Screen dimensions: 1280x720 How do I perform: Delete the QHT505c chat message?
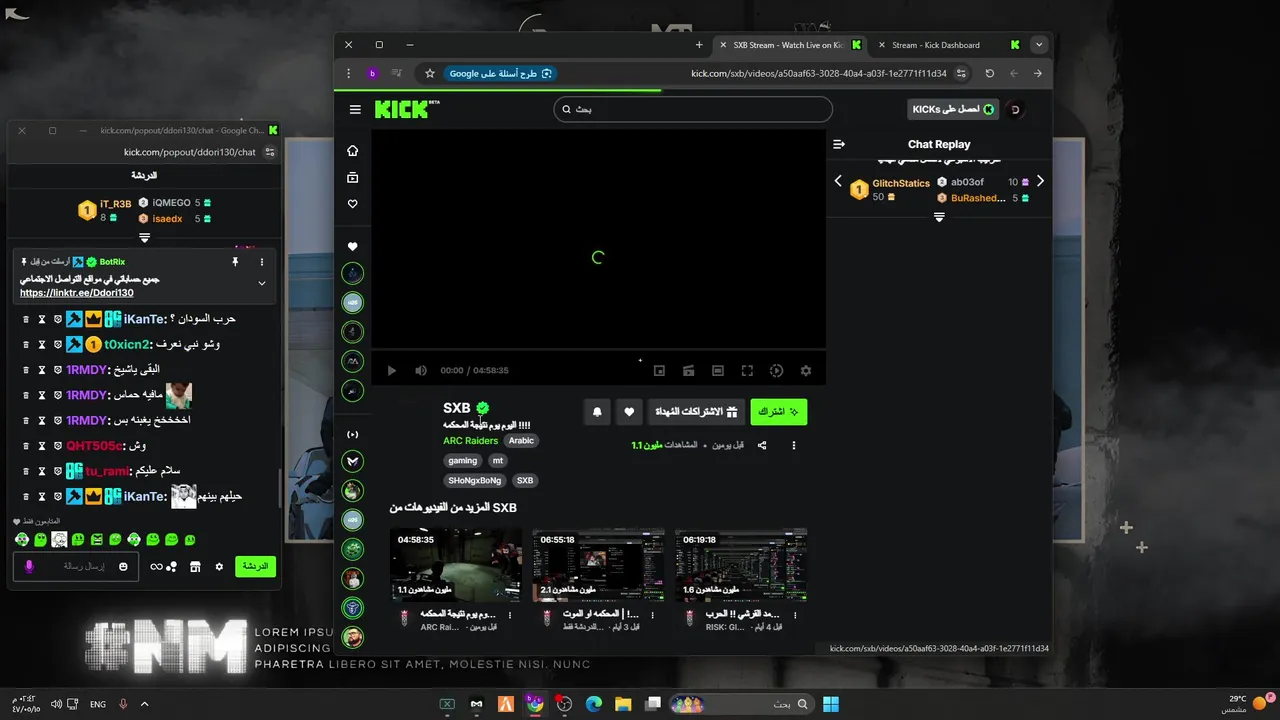(x=27, y=446)
